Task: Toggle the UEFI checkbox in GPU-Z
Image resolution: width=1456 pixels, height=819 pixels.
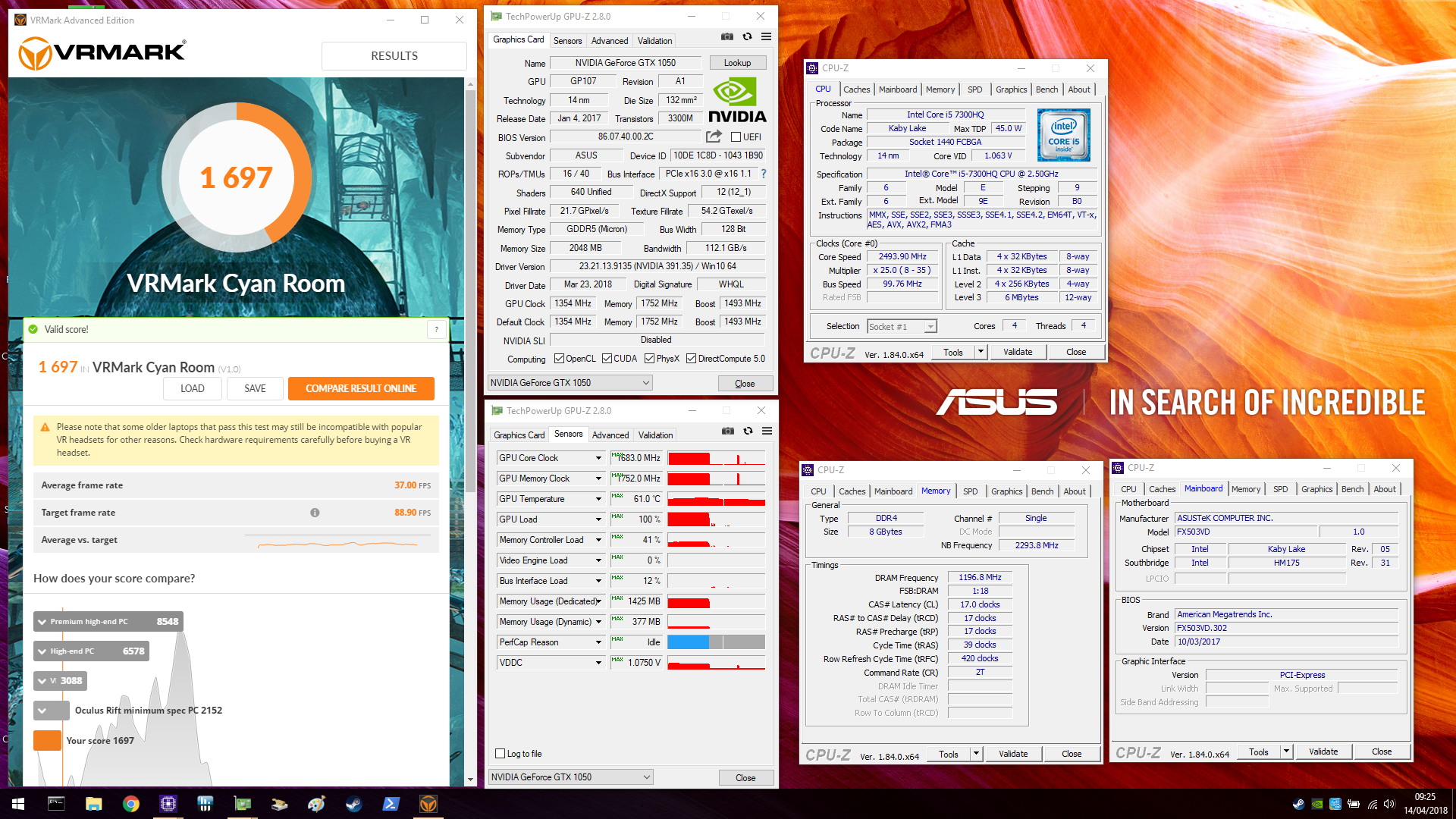Action: tap(735, 137)
